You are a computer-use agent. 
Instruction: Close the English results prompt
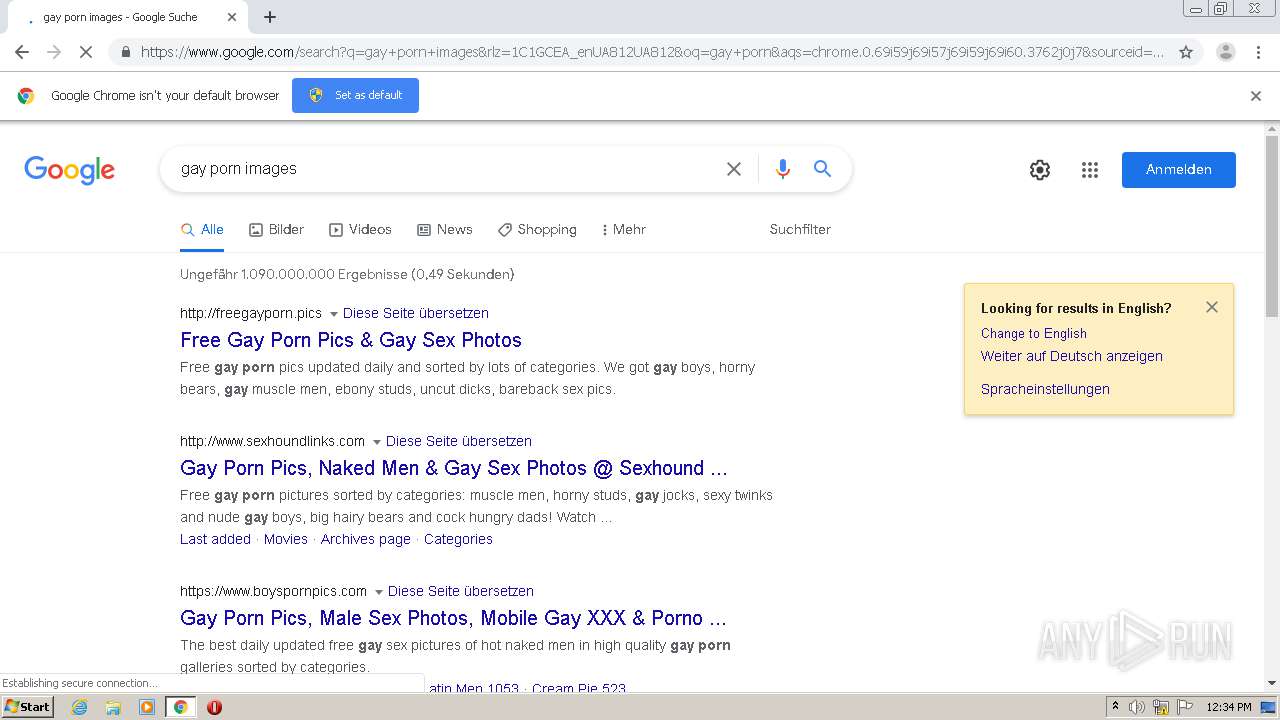point(1212,307)
